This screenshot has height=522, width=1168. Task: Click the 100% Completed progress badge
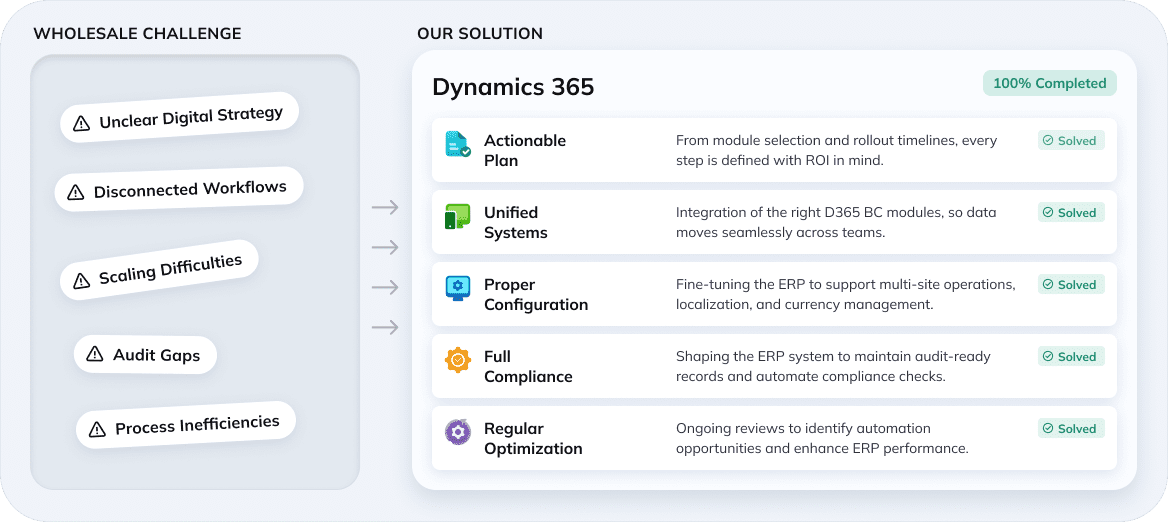coord(1049,83)
